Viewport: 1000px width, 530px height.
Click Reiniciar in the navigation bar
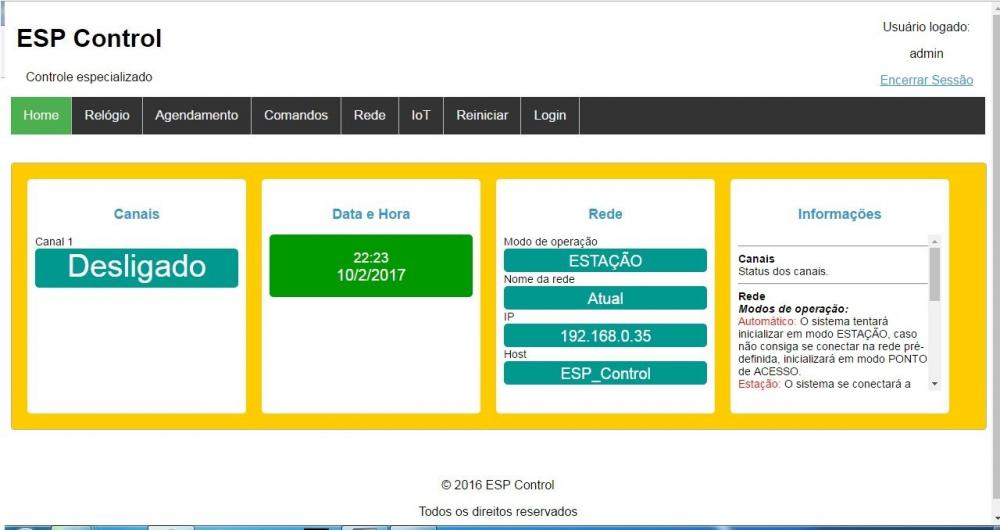pyautogui.click(x=482, y=115)
